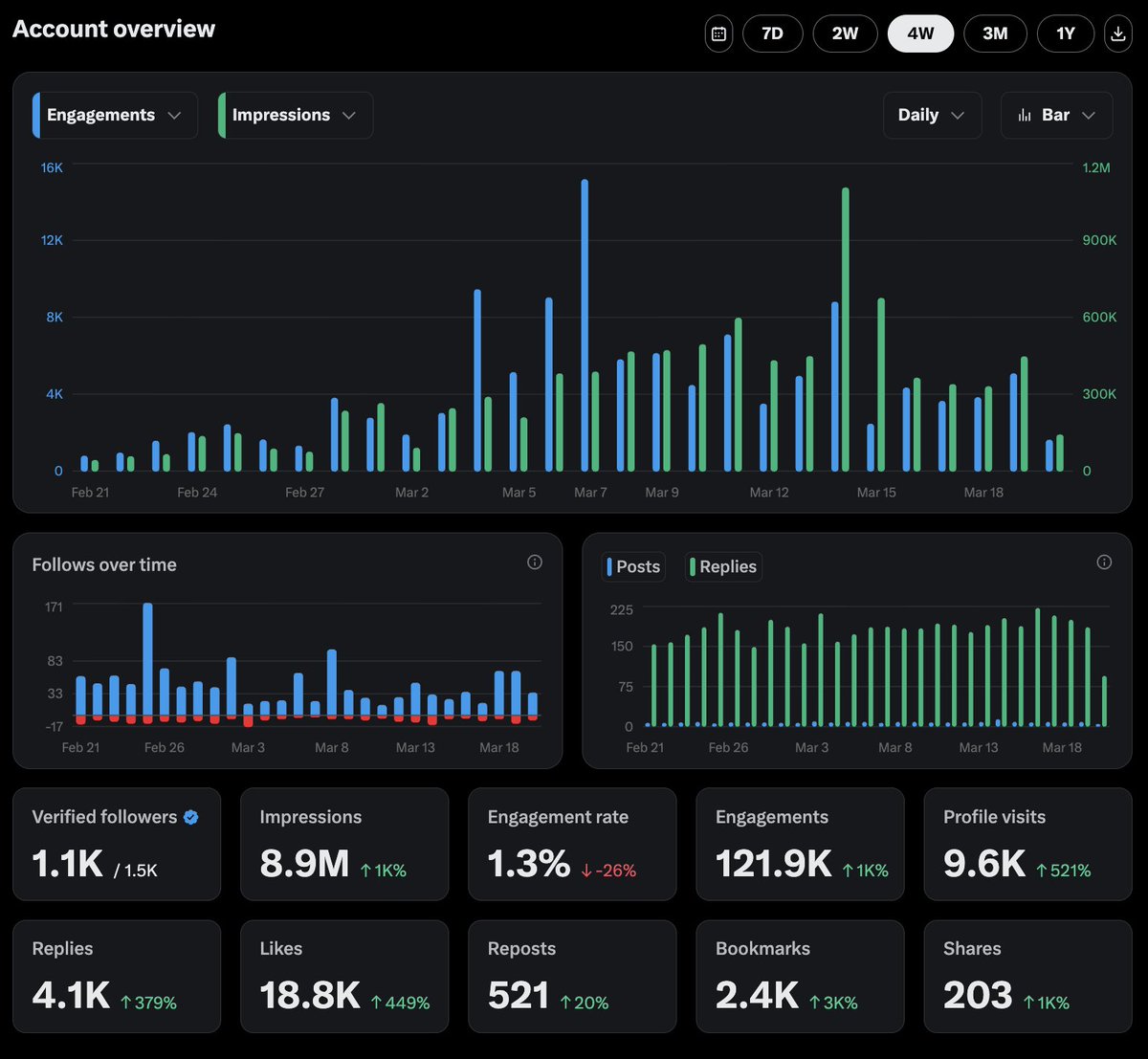This screenshot has width=1148, height=1059.
Task: Click the download analytics data icon
Action: pos(1117,33)
